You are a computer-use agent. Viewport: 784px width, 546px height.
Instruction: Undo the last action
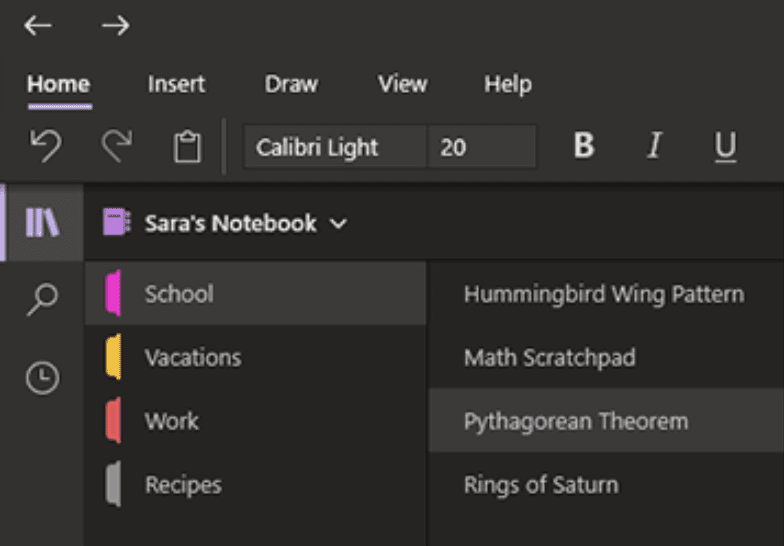tap(46, 146)
